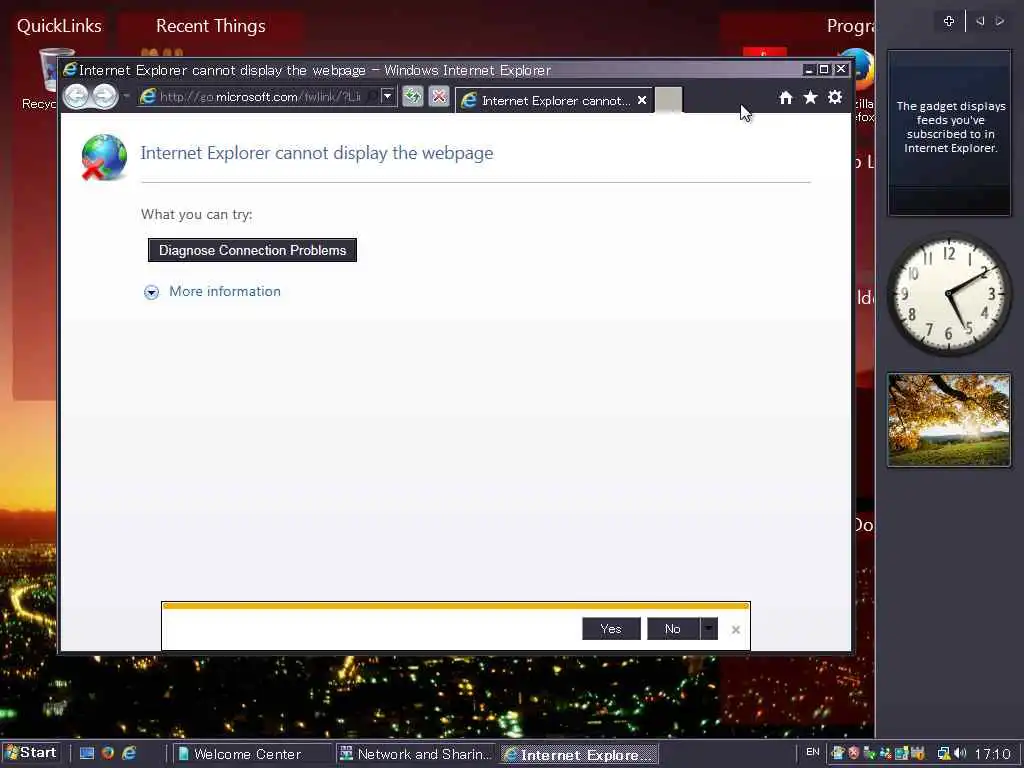Click sidebar previous gadgets arrow
1024x768 pixels.
(980, 21)
